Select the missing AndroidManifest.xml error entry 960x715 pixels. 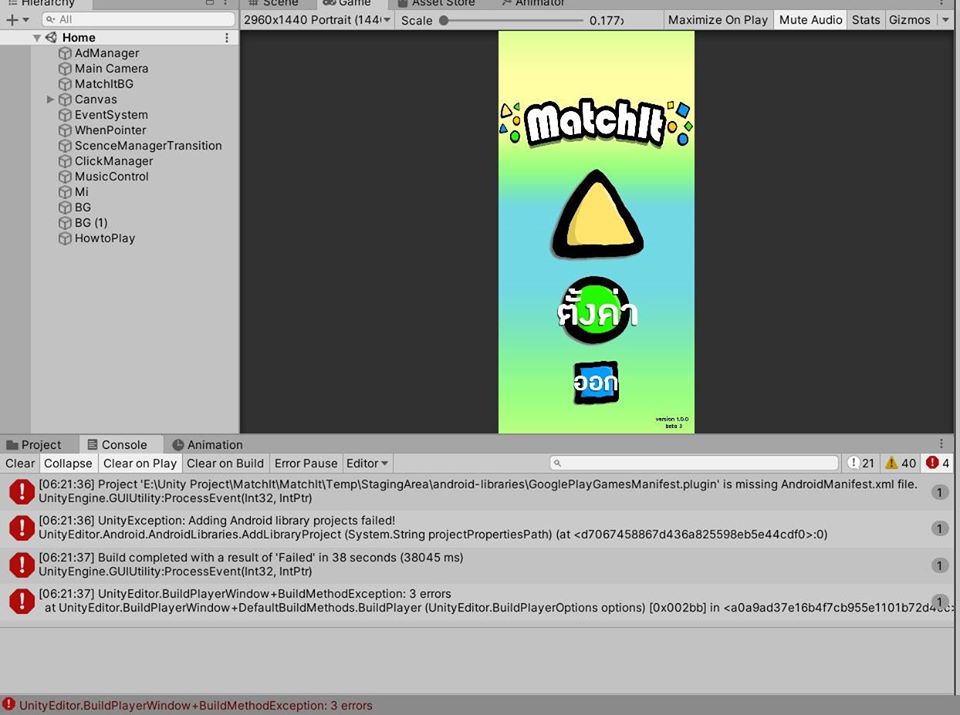click(478, 492)
